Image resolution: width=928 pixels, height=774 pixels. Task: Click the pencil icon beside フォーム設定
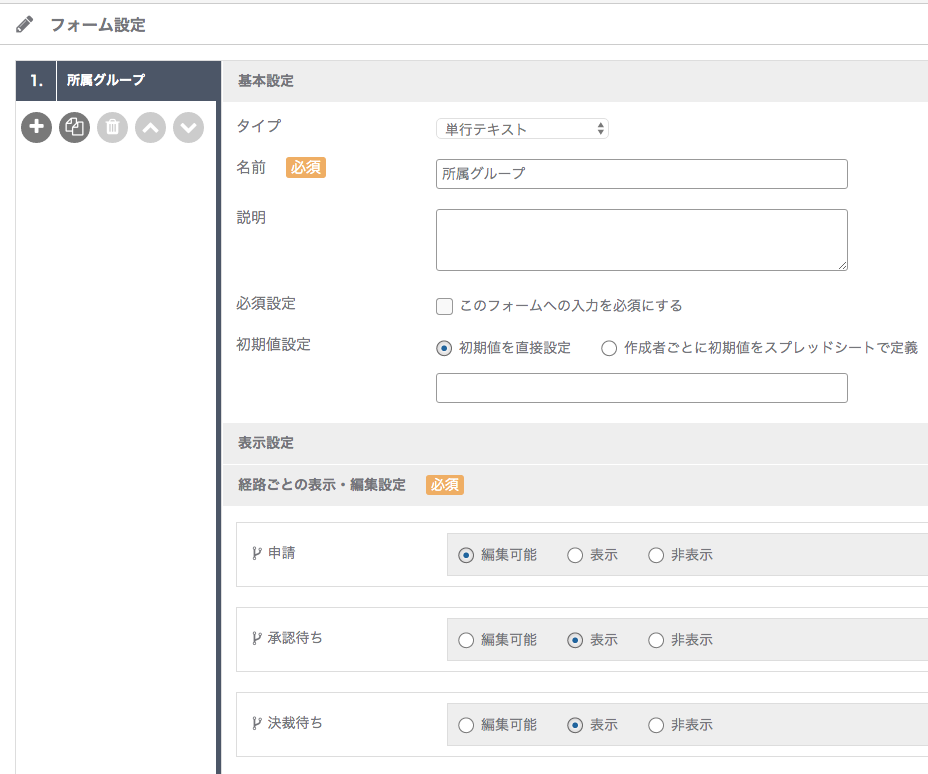pyautogui.click(x=24, y=25)
